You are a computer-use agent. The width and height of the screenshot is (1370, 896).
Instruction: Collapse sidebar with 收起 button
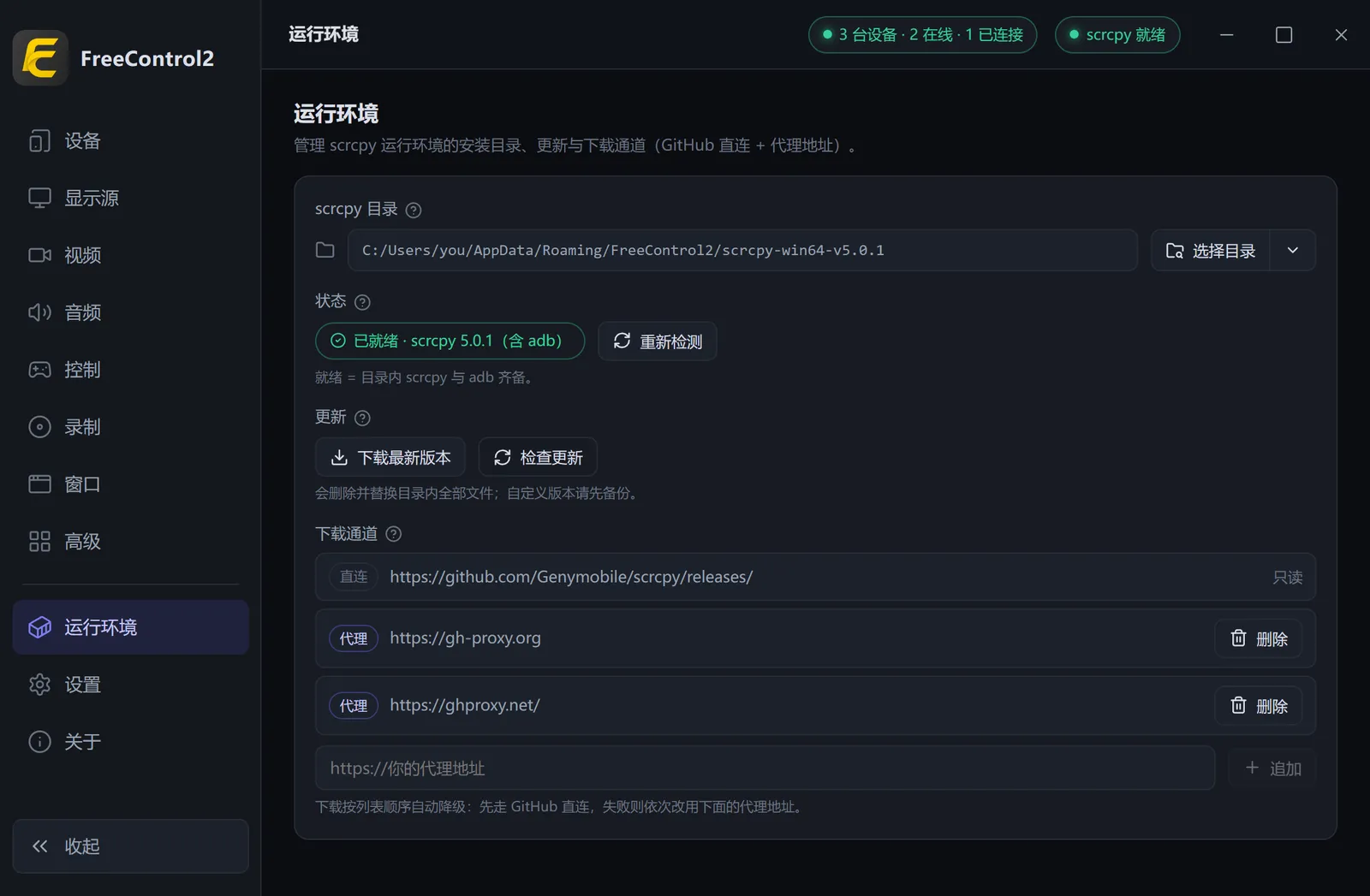pyautogui.click(x=130, y=846)
